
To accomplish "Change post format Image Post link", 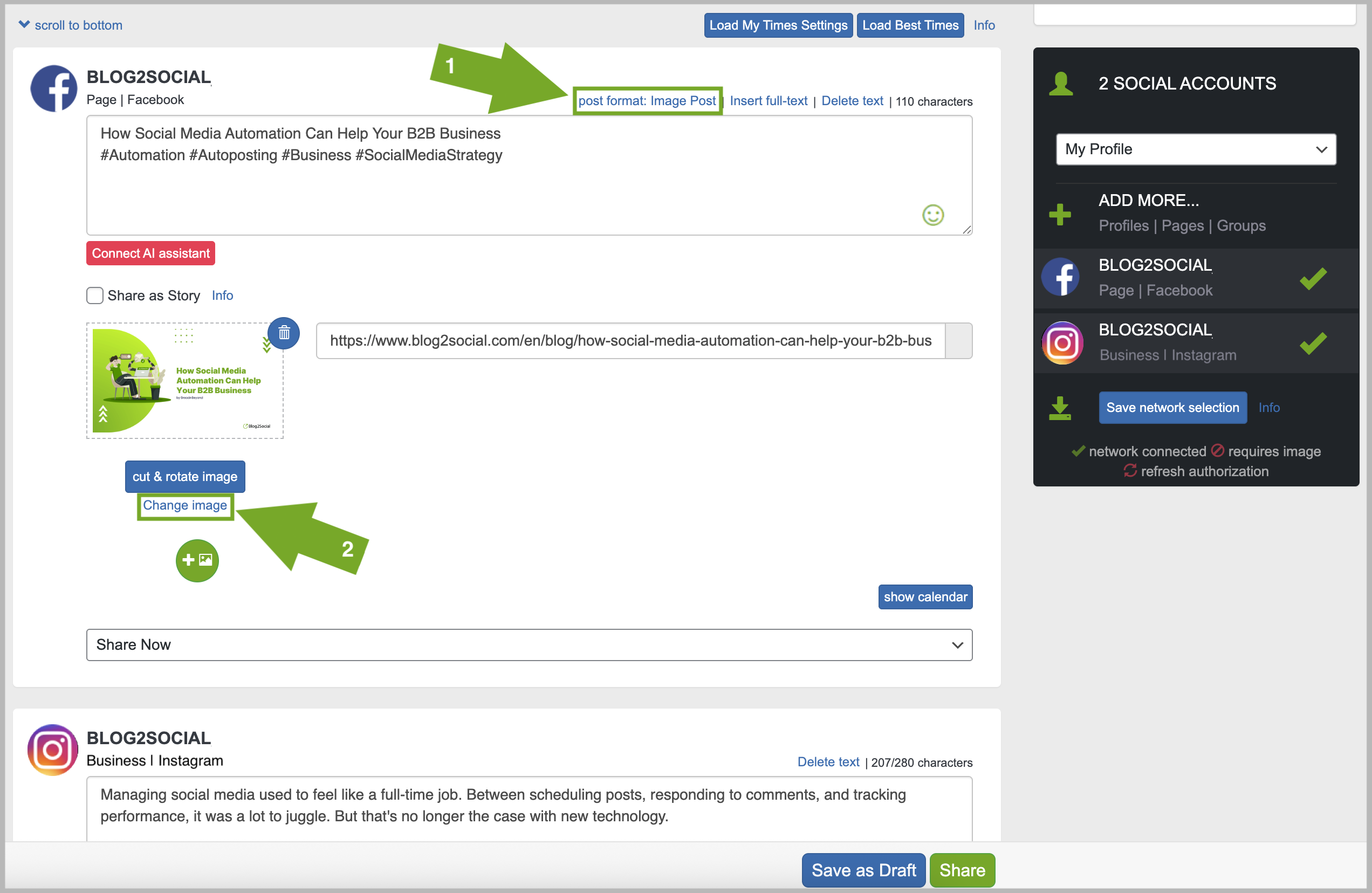I will click(x=647, y=101).
